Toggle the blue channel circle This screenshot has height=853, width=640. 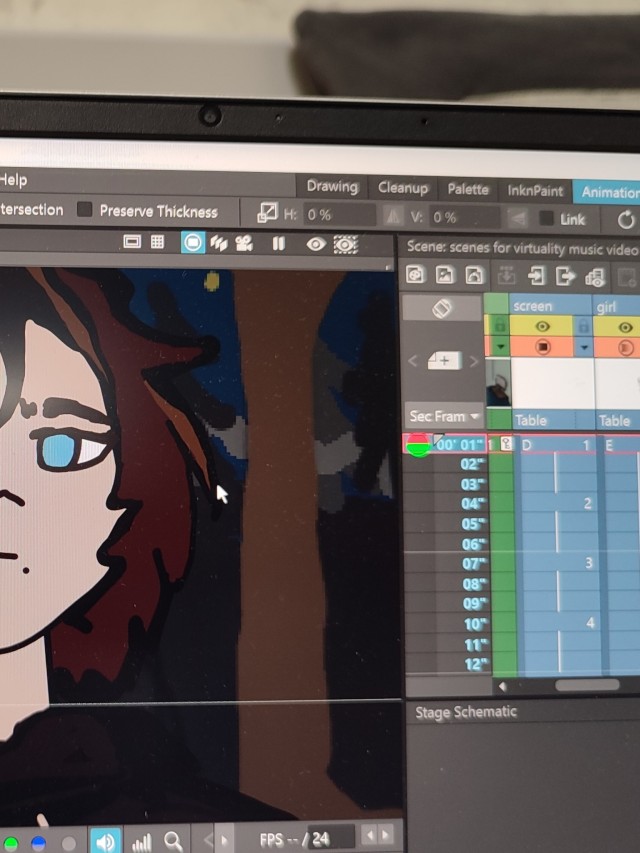[x=39, y=843]
